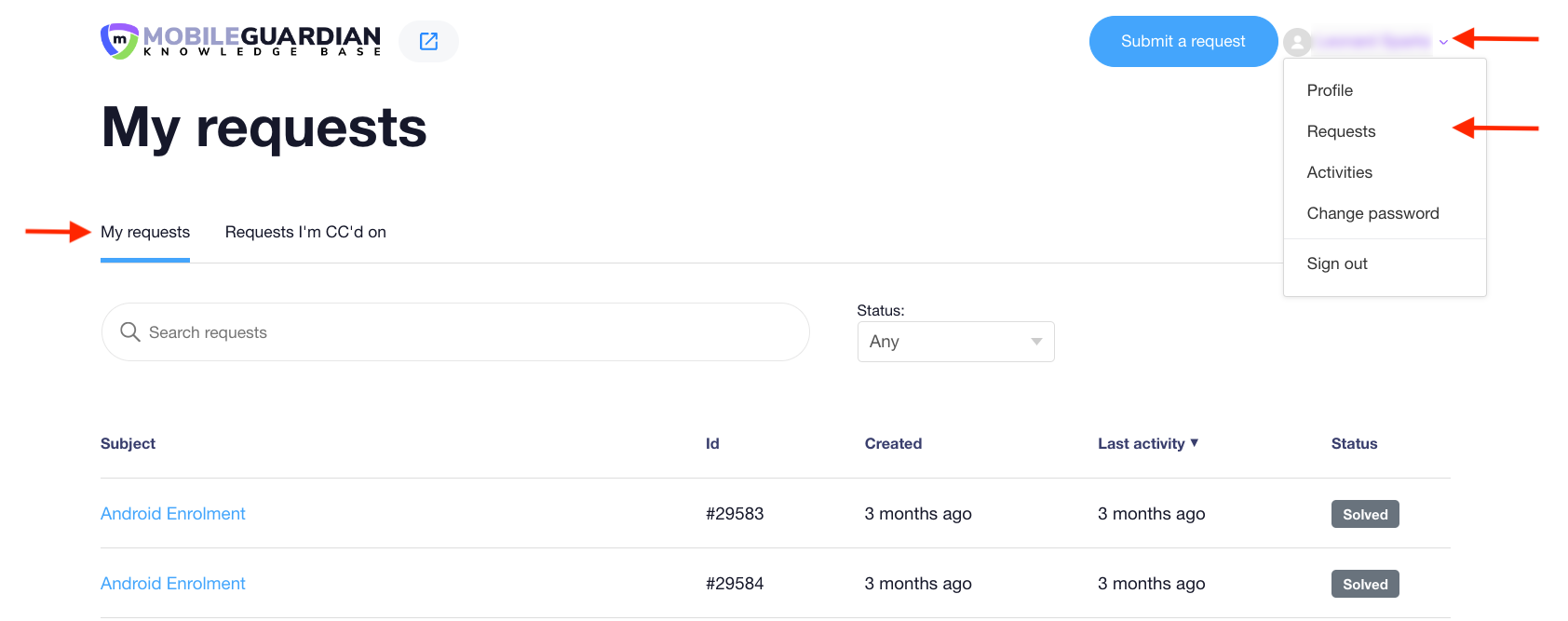Select Profile from user menu
The image size is (1568, 621).
[1330, 90]
